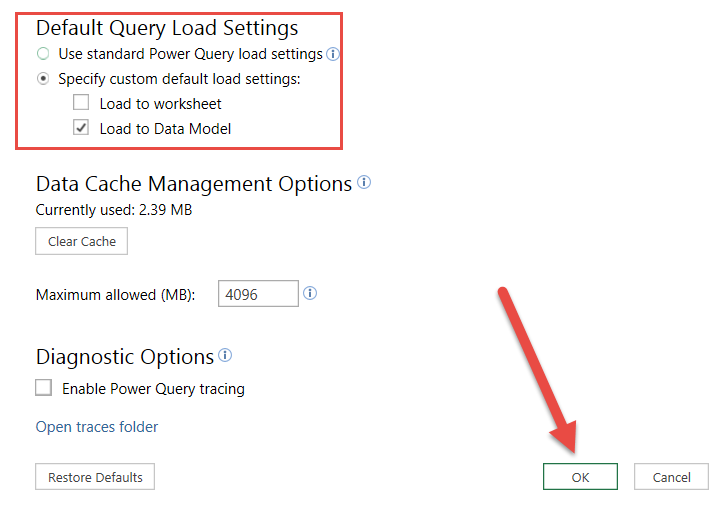The height and width of the screenshot is (528, 722).
Task: Enable the Load to worksheet checkbox
Action: (x=81, y=103)
